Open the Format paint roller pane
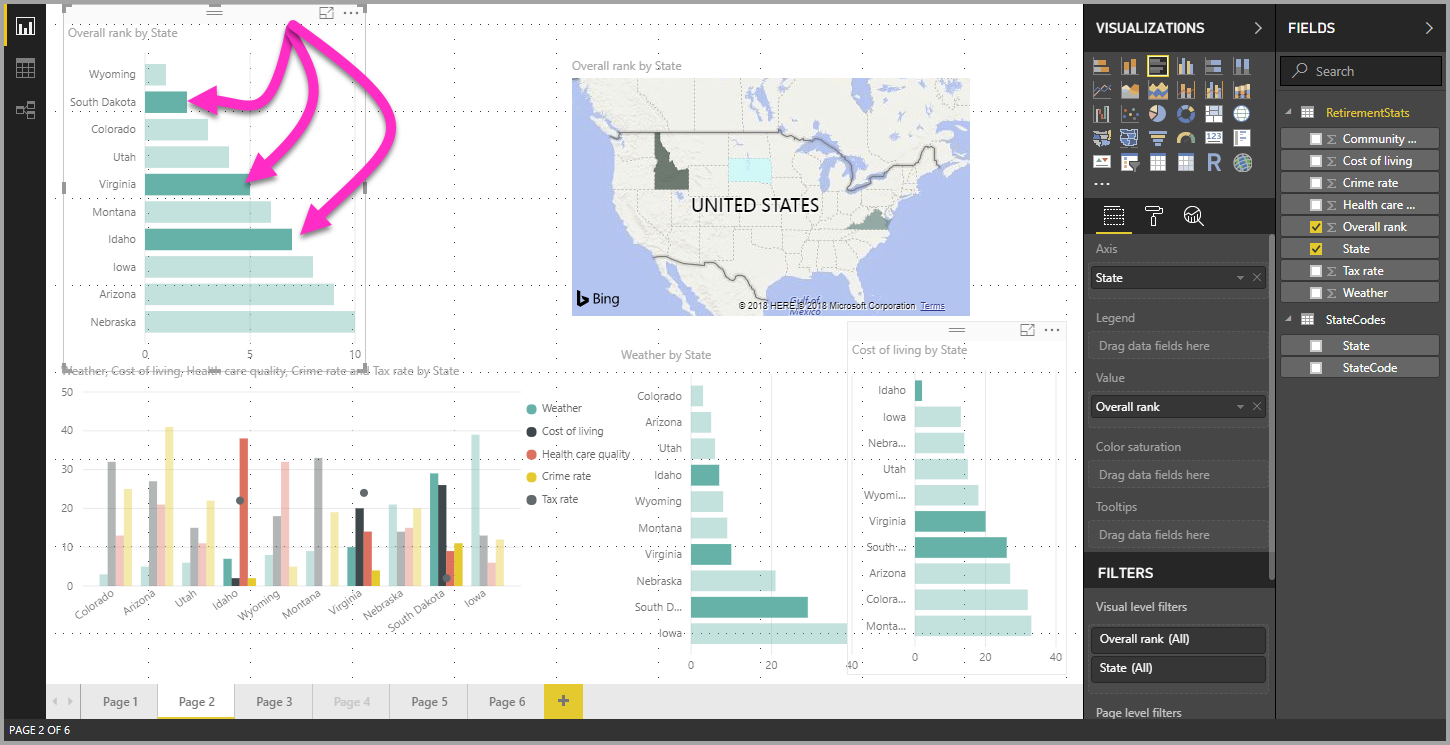This screenshot has width=1450, height=745. click(x=1154, y=215)
